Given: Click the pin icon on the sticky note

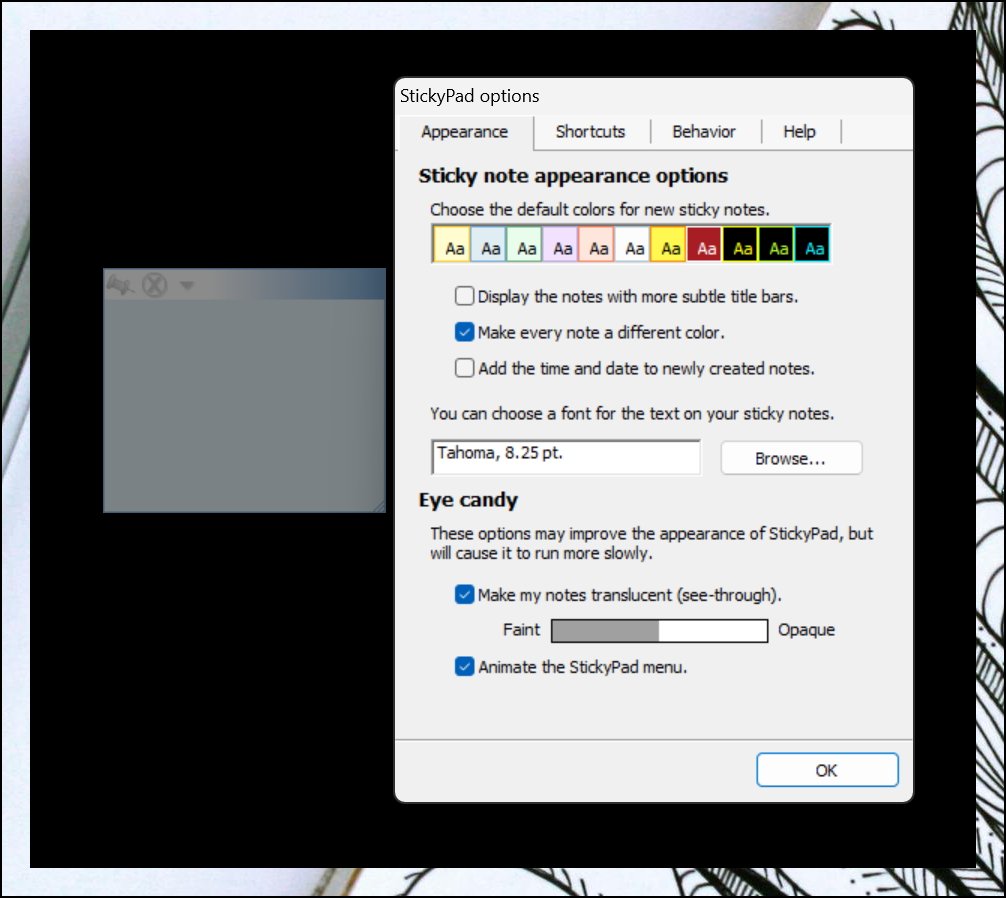Looking at the screenshot, I should coord(119,284).
